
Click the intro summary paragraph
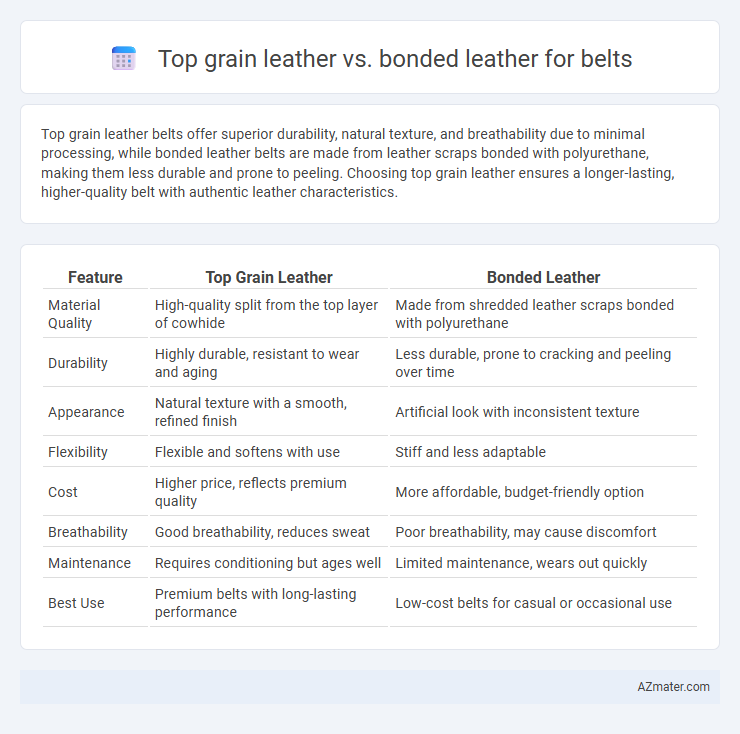tap(358, 163)
